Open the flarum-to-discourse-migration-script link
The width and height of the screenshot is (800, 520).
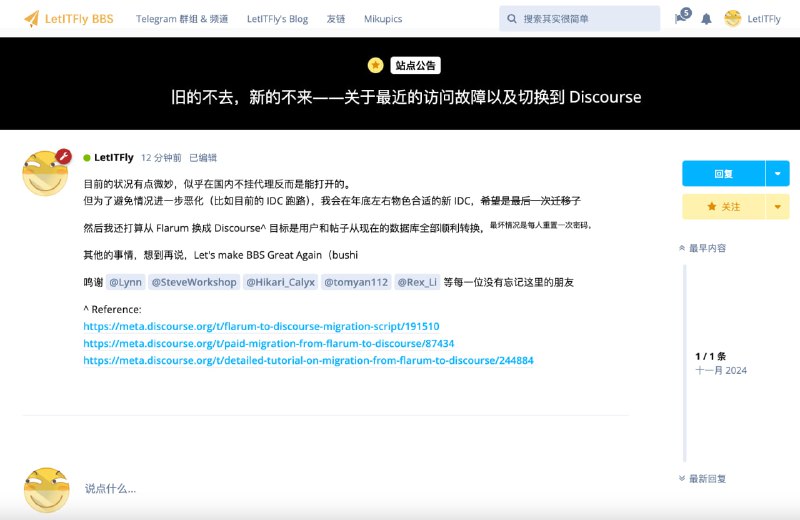261,326
